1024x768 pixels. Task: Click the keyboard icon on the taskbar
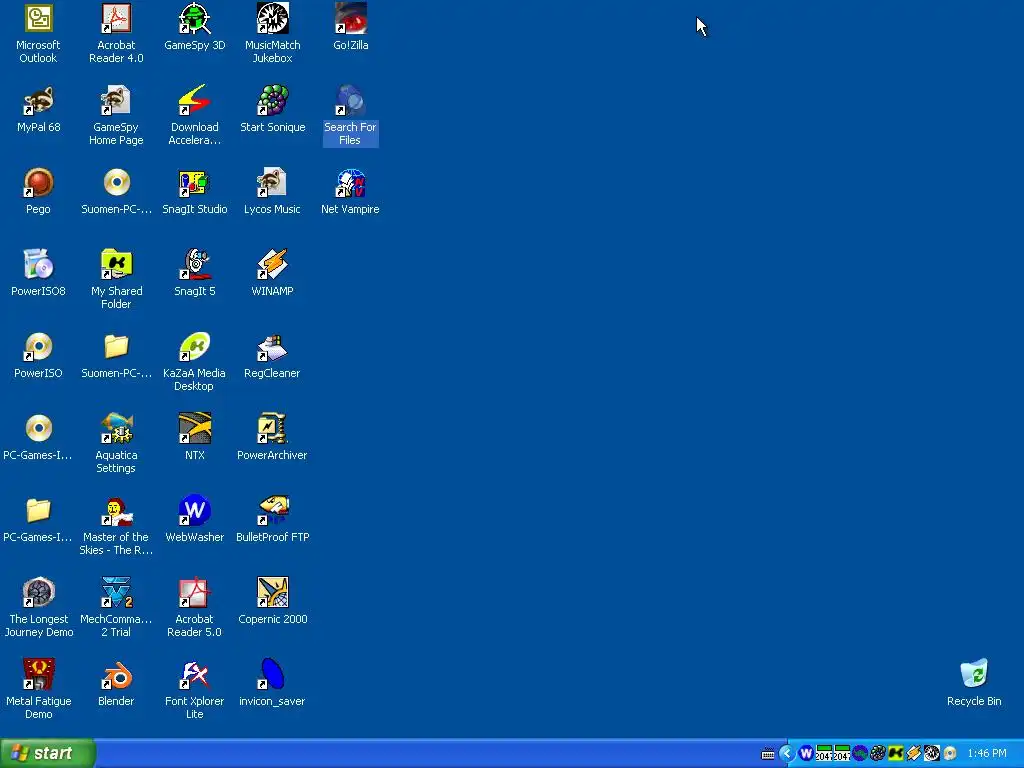click(768, 754)
